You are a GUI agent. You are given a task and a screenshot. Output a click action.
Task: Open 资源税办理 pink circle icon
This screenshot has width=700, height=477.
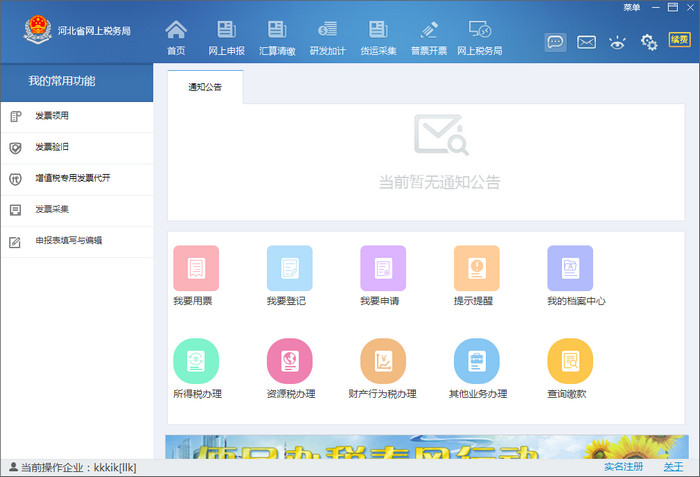tap(290, 361)
